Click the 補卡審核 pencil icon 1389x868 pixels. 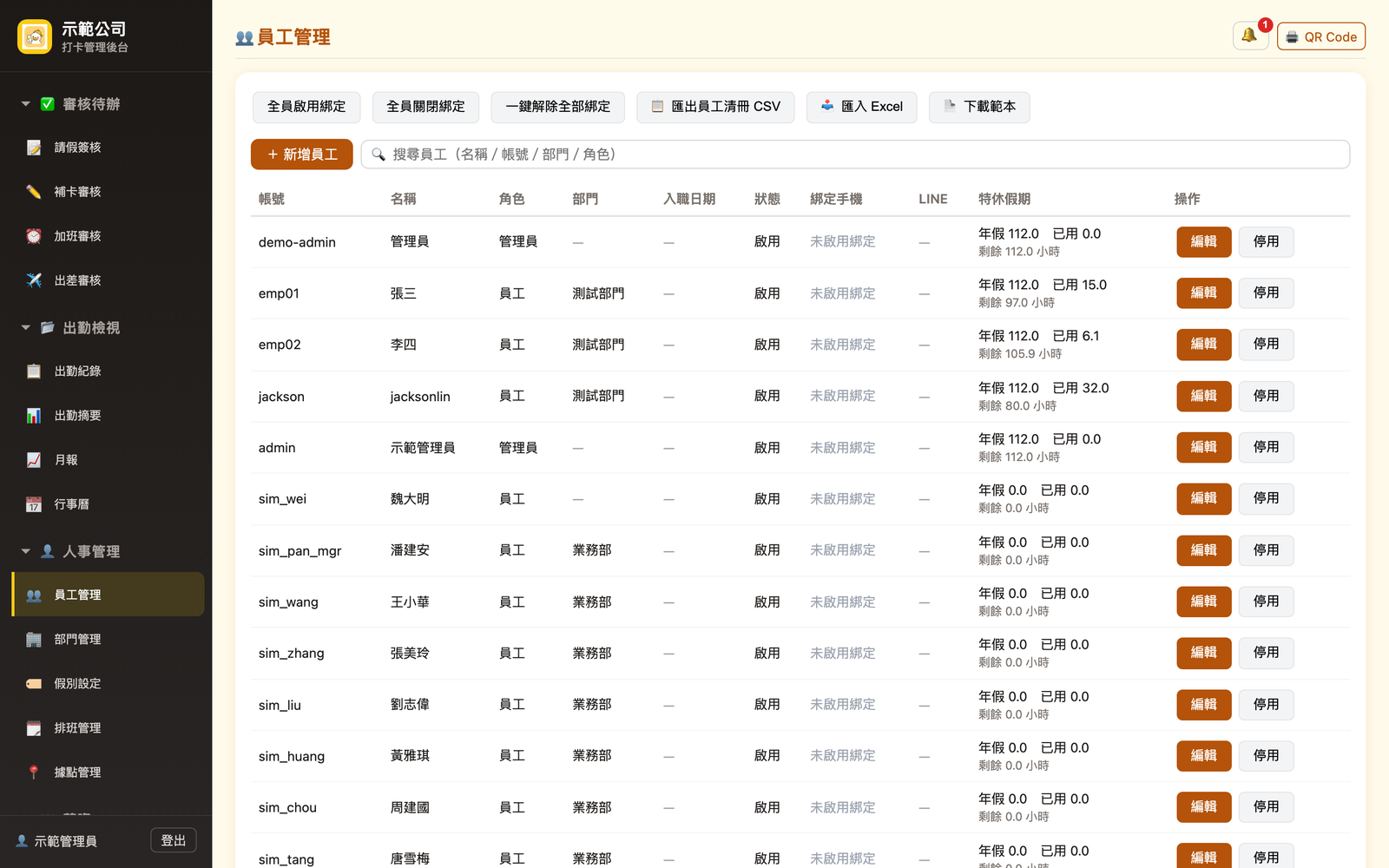(x=34, y=192)
